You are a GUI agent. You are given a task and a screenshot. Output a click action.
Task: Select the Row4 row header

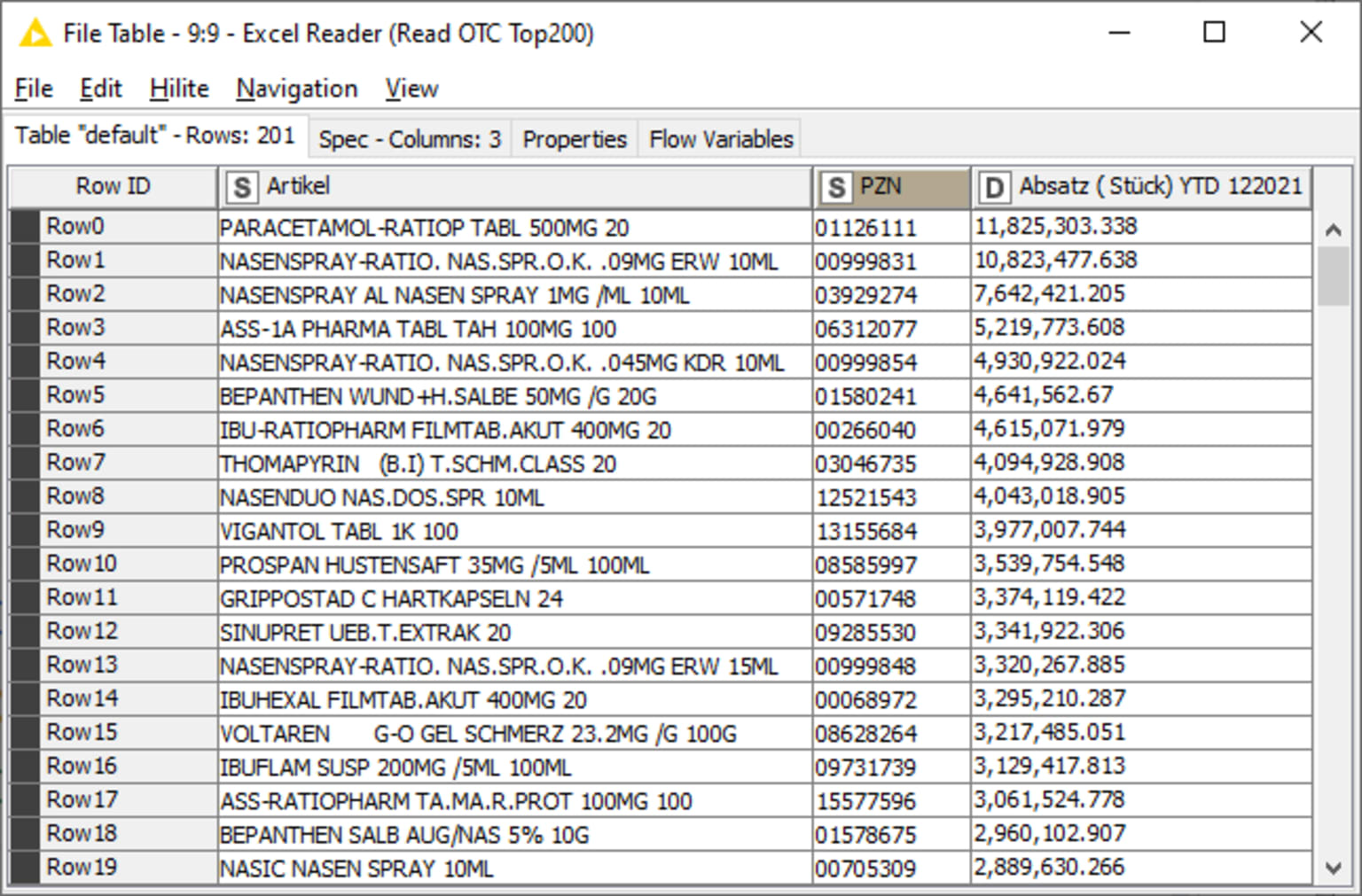pos(113,362)
